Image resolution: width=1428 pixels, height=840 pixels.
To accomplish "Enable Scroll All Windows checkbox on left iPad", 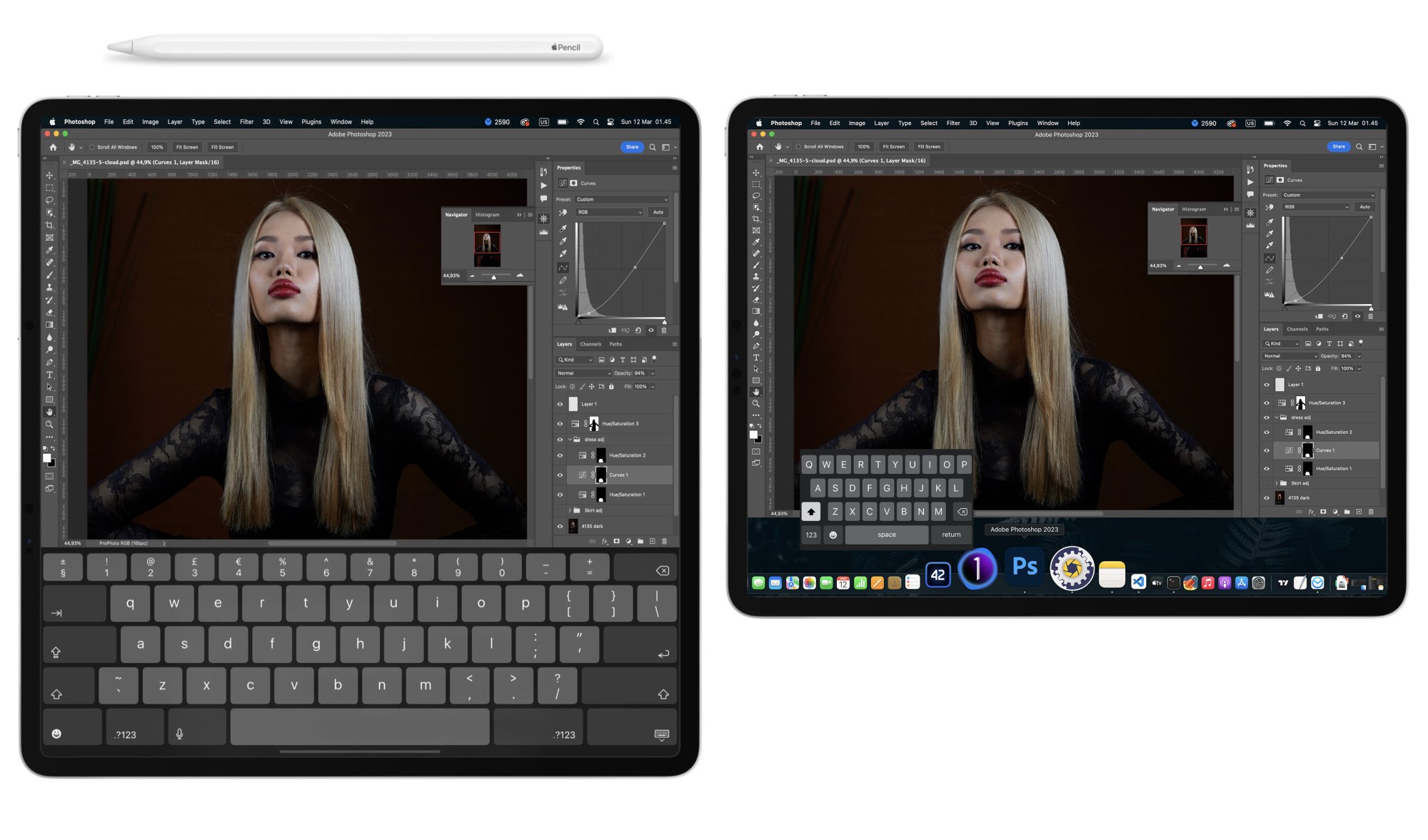I will pyautogui.click(x=91, y=148).
